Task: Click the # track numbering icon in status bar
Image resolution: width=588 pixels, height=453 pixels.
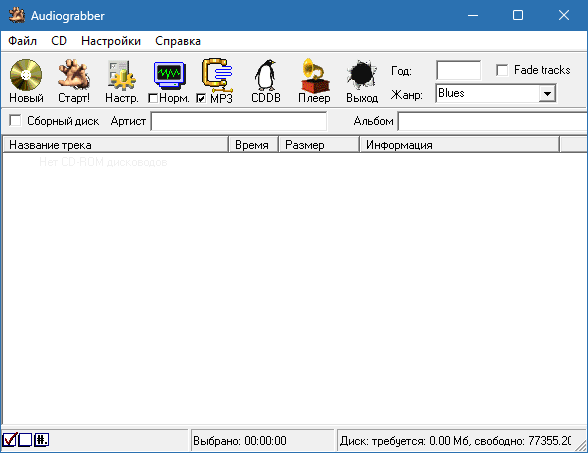Action: tap(41, 440)
